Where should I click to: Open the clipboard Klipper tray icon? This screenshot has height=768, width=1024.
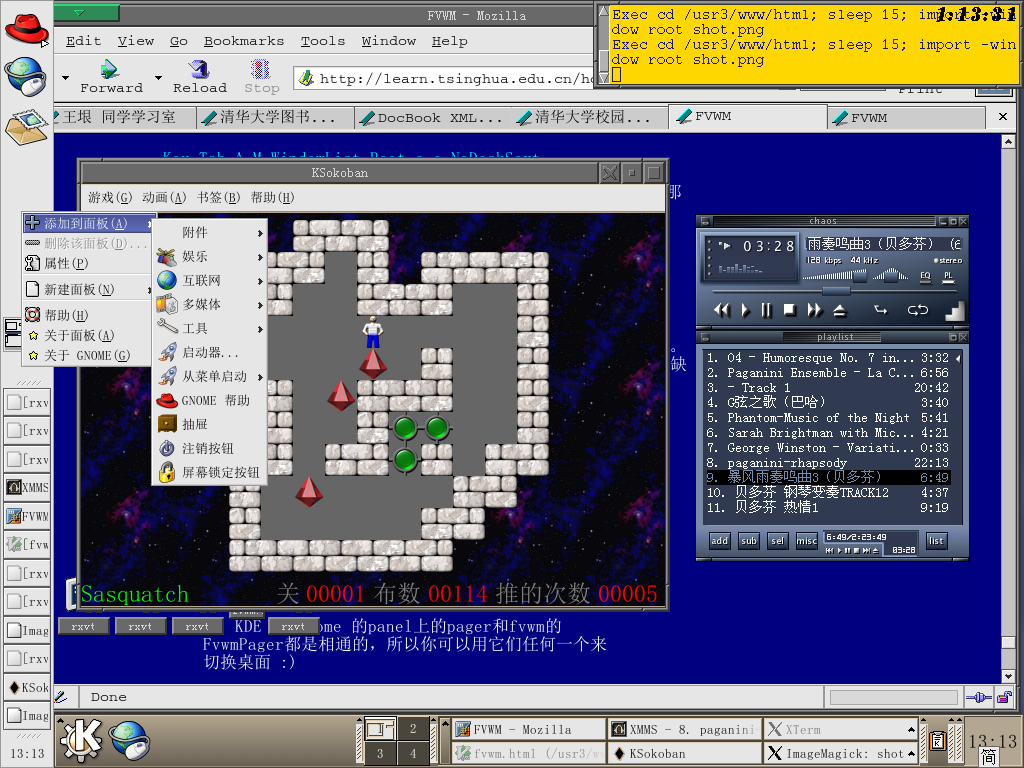click(938, 741)
